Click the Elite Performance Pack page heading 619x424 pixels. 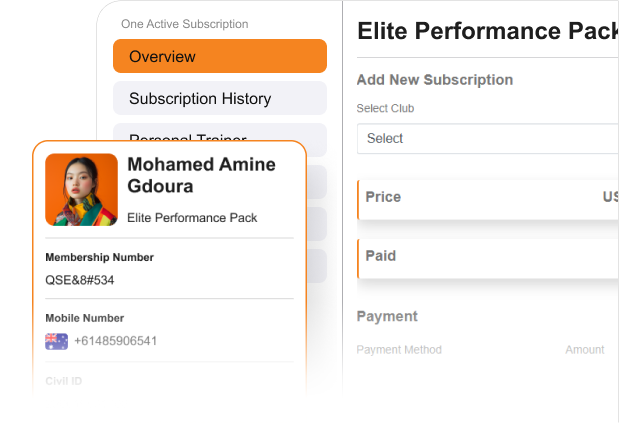pyautogui.click(x=487, y=31)
